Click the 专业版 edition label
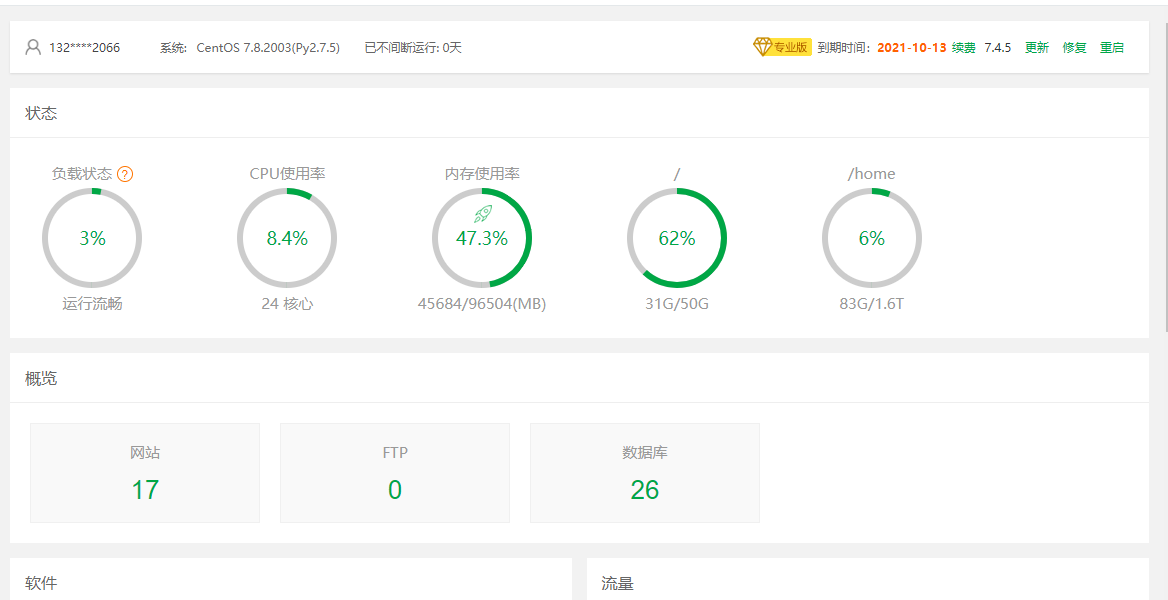 coord(790,47)
